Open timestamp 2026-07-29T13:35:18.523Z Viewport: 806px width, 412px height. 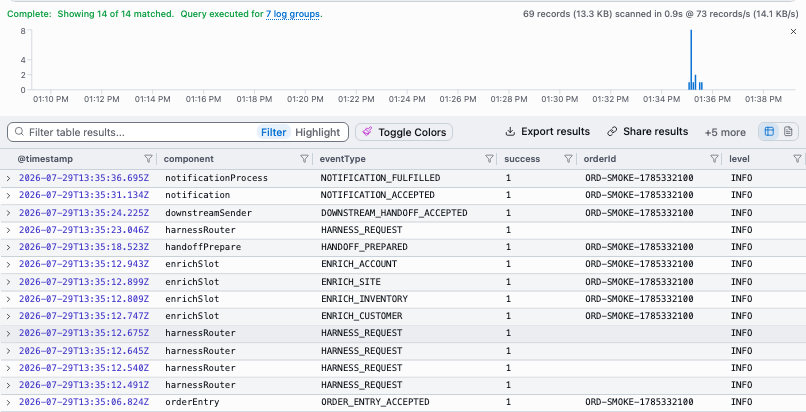[x=84, y=247]
